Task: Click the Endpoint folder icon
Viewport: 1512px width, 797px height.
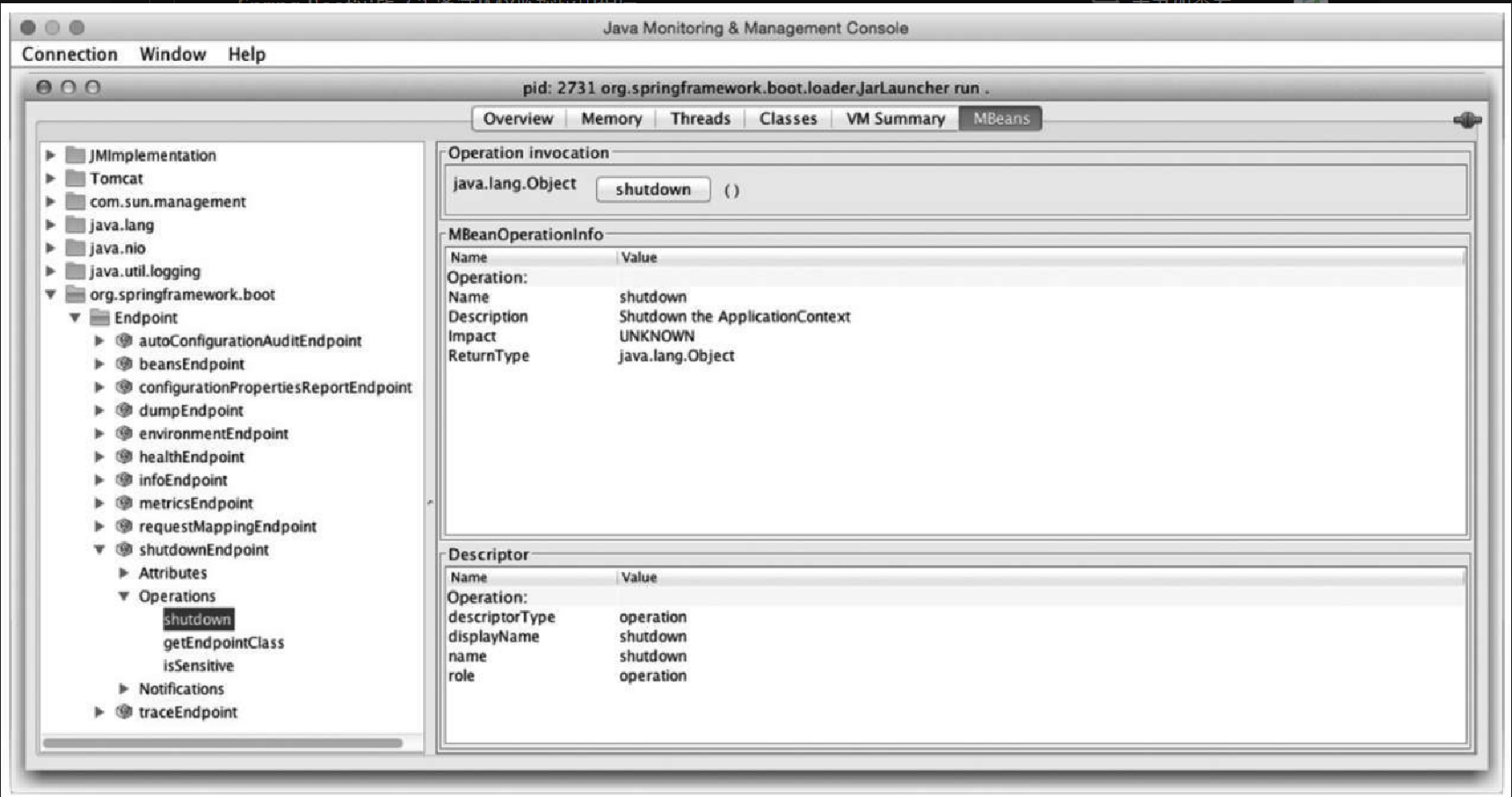Action: (x=100, y=318)
